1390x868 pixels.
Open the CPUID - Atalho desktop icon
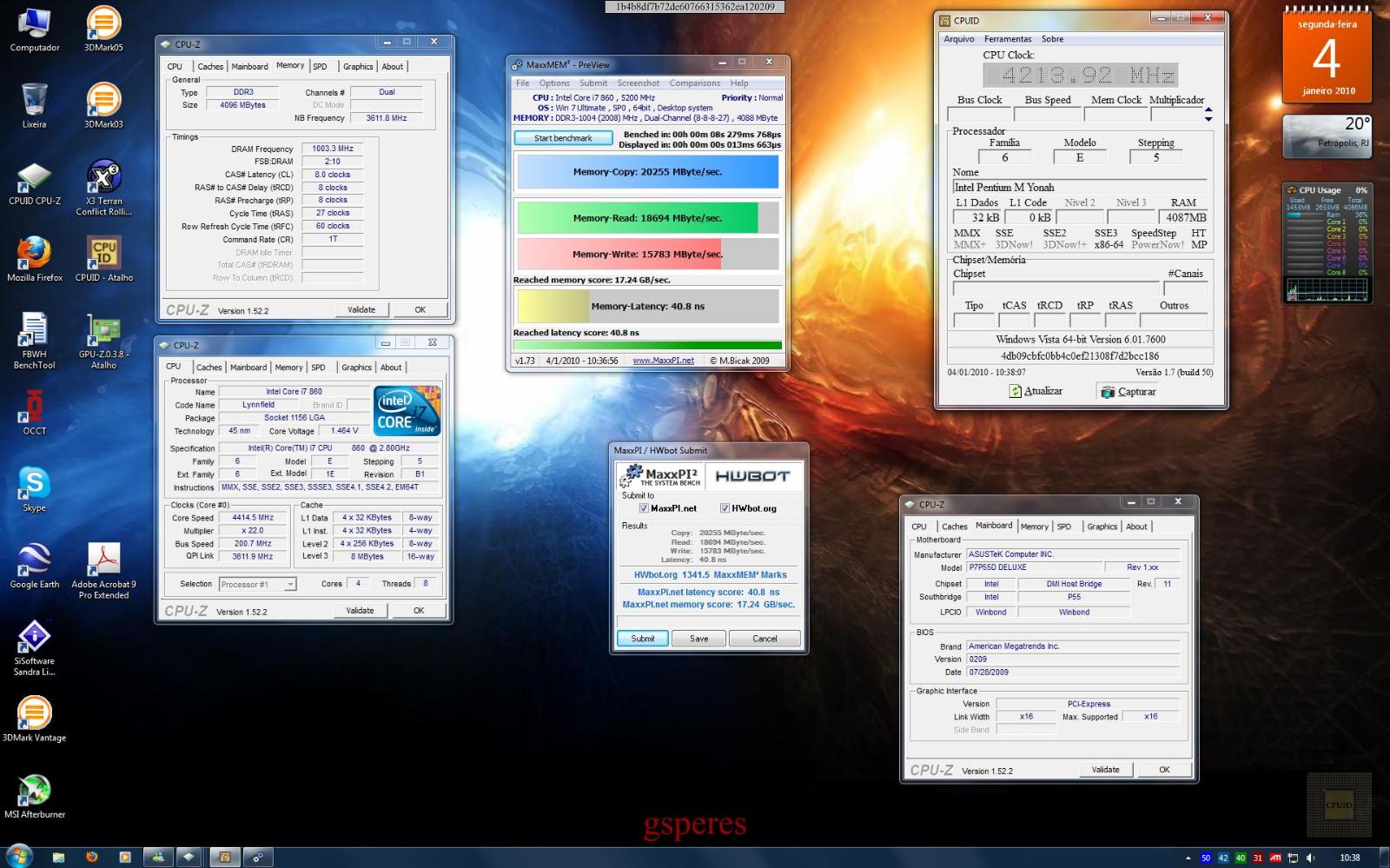pyautogui.click(x=103, y=259)
